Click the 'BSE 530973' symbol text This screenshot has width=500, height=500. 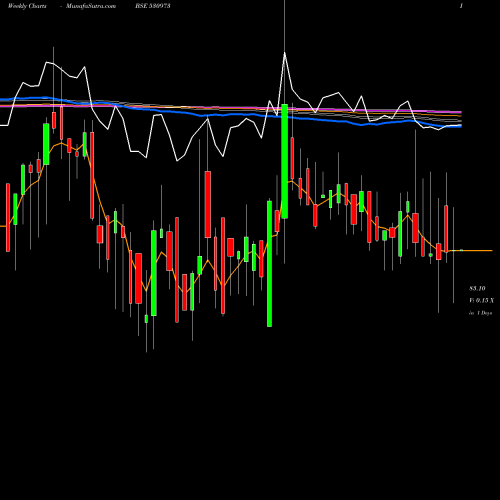(x=153, y=6)
